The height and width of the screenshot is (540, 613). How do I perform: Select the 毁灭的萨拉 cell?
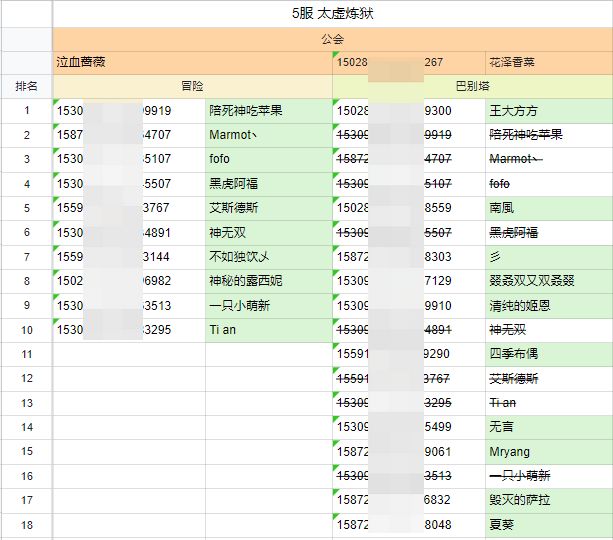pyautogui.click(x=549, y=501)
